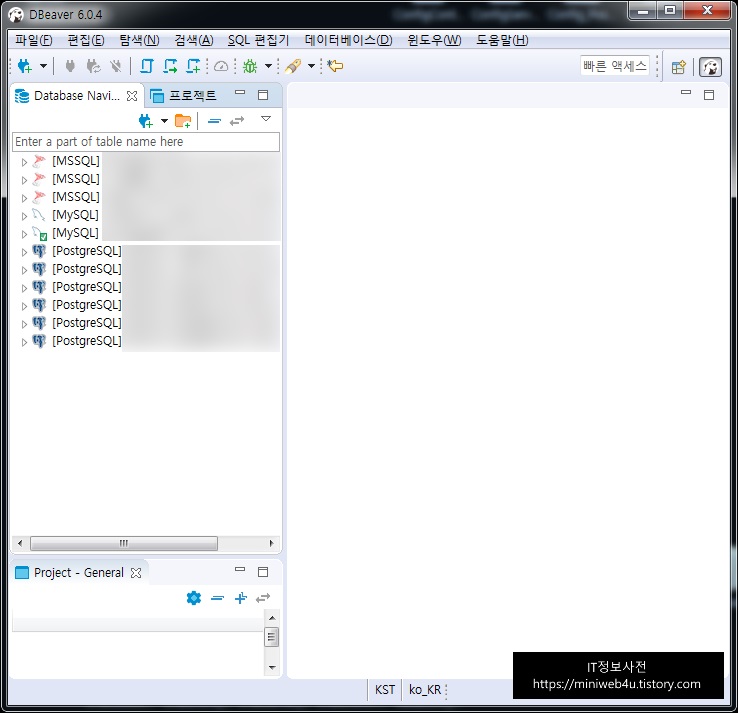The image size is (738, 713).
Task: Click the external tools pen icon
Action: 293,66
